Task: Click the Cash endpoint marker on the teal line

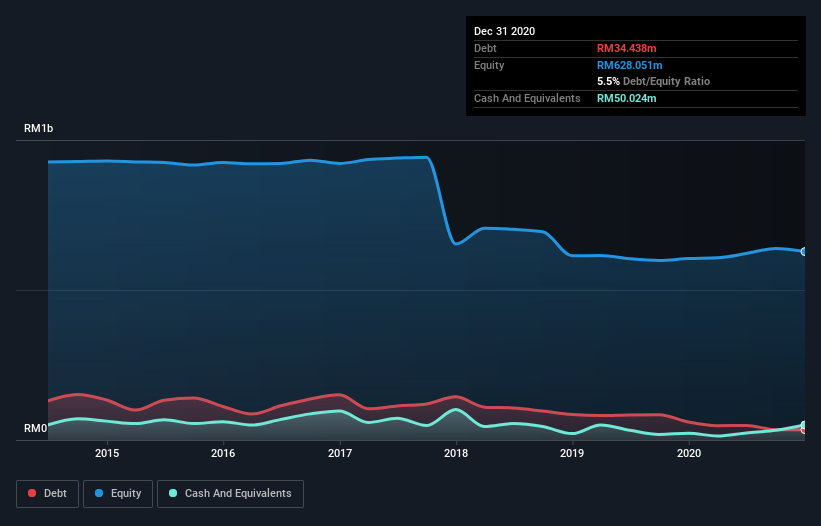Action: (804, 425)
